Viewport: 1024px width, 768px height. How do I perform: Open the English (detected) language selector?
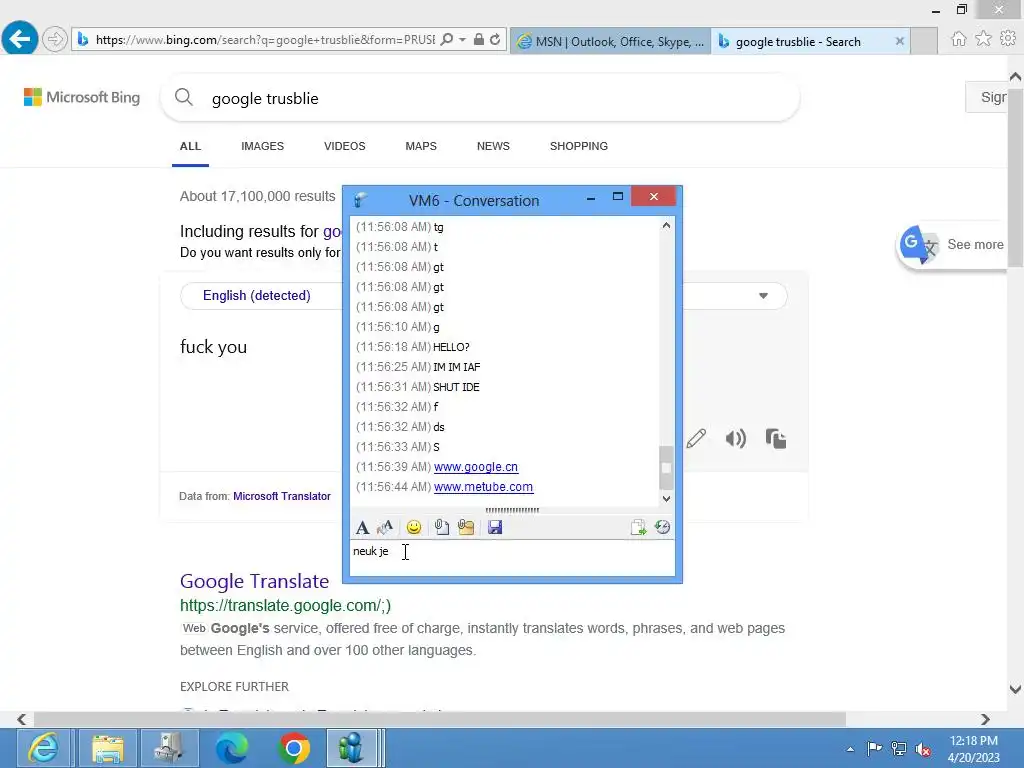coord(261,296)
